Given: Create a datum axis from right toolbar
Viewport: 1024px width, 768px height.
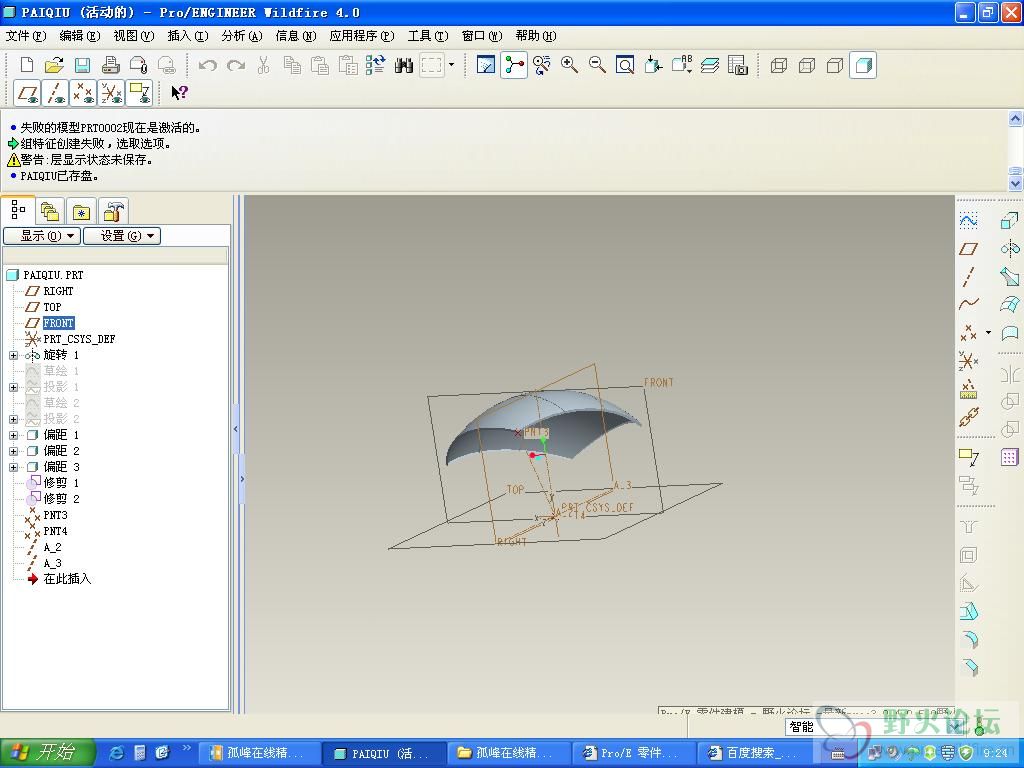Looking at the screenshot, I should [968, 277].
